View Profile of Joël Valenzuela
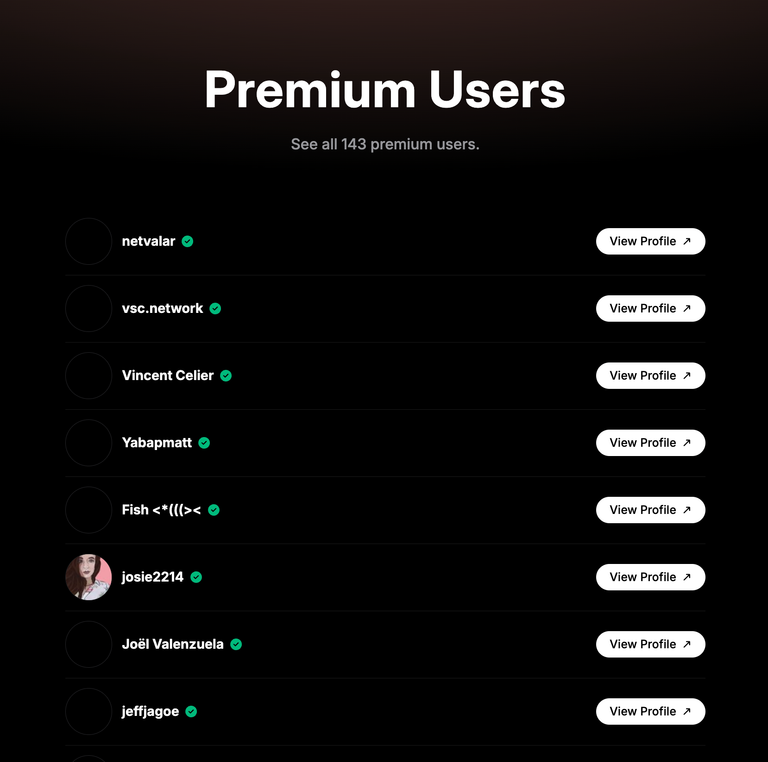 coord(650,644)
